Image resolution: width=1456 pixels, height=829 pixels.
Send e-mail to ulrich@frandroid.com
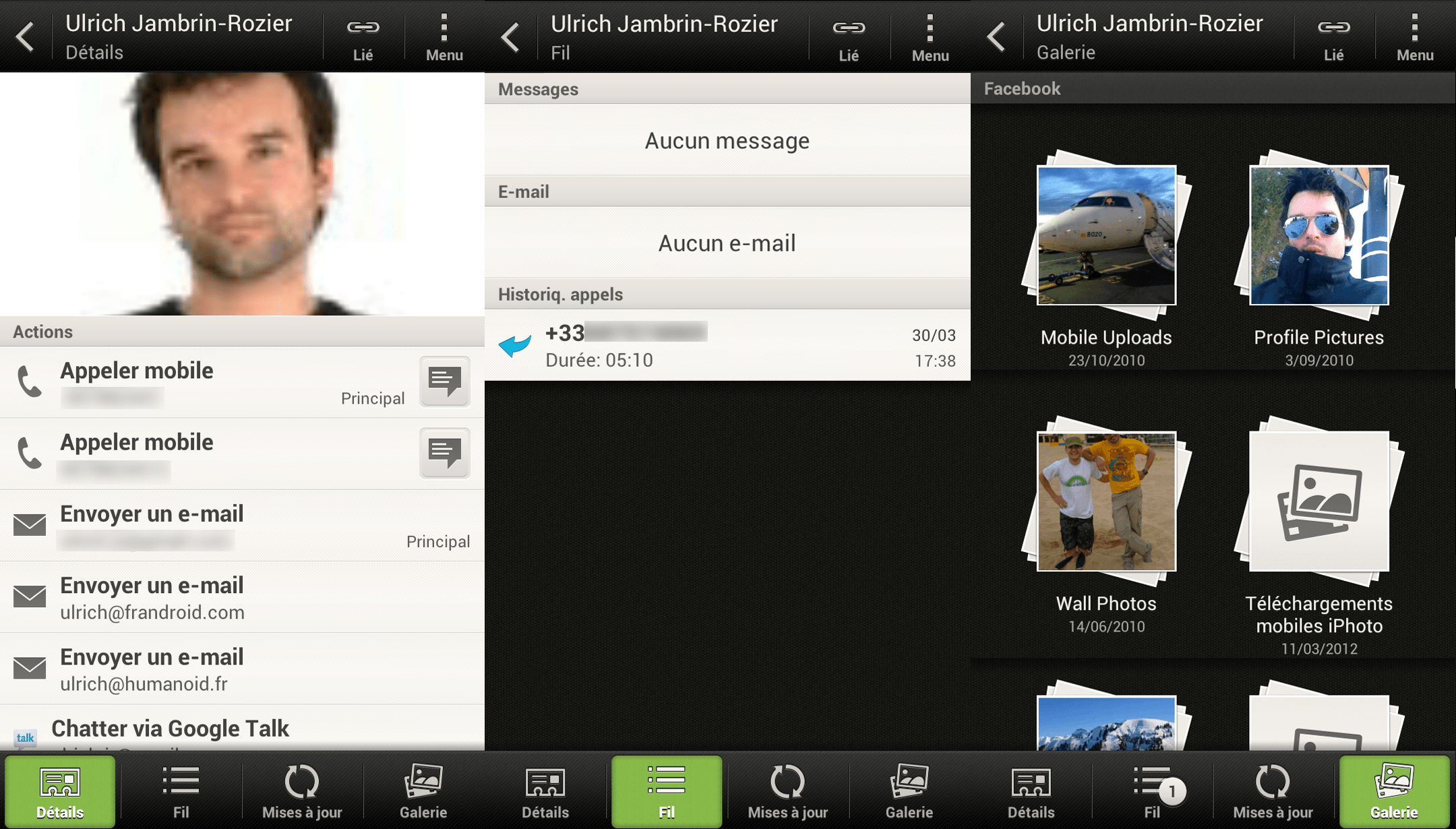pos(242,597)
